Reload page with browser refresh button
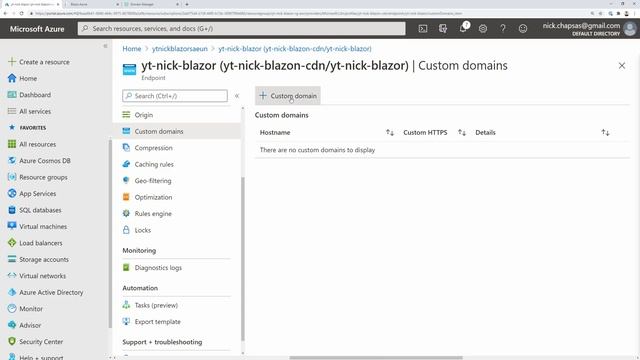The image size is (640, 360). pyautogui.click(x=21, y=13)
